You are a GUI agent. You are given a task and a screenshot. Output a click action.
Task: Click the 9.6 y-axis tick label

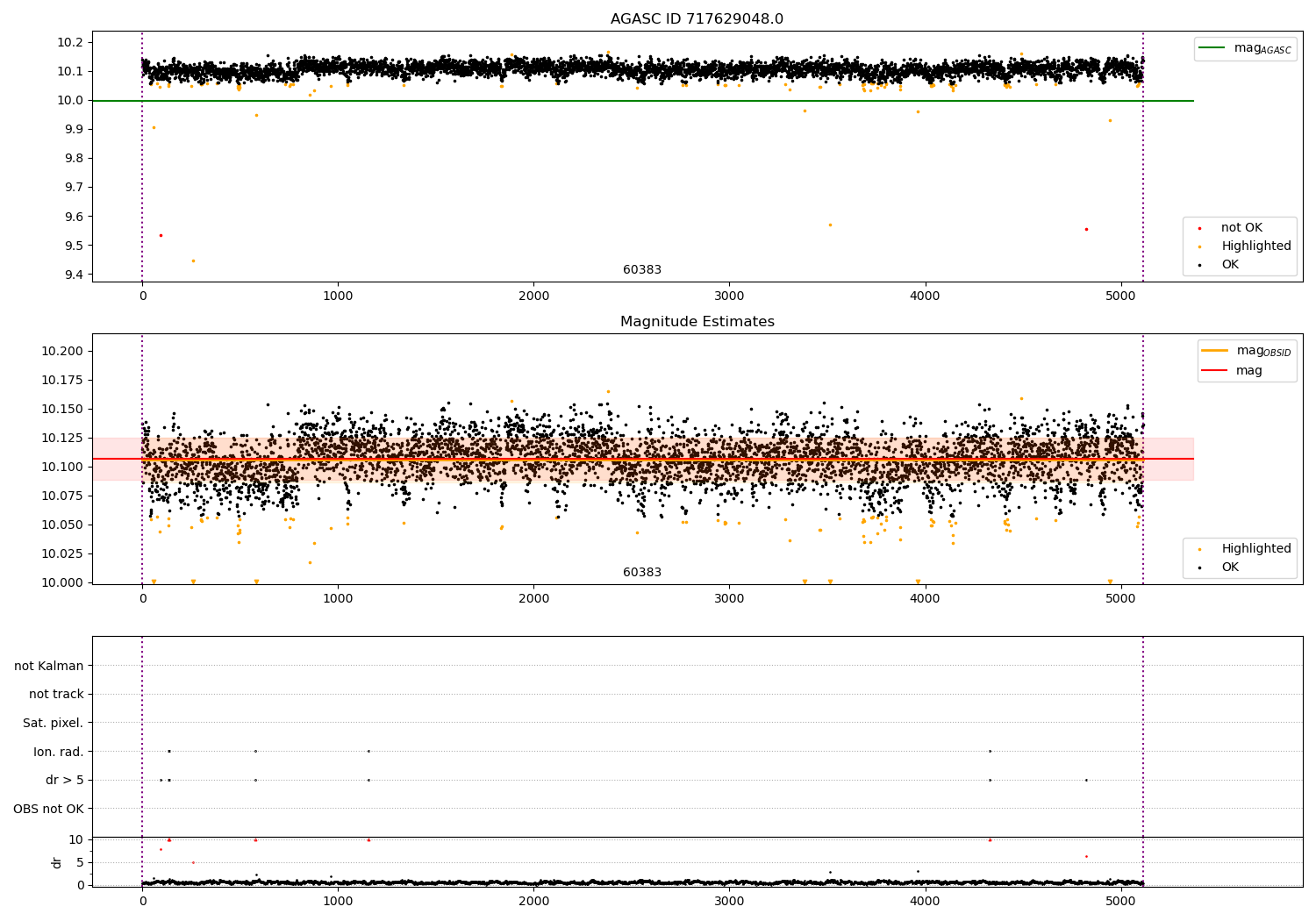75,218
